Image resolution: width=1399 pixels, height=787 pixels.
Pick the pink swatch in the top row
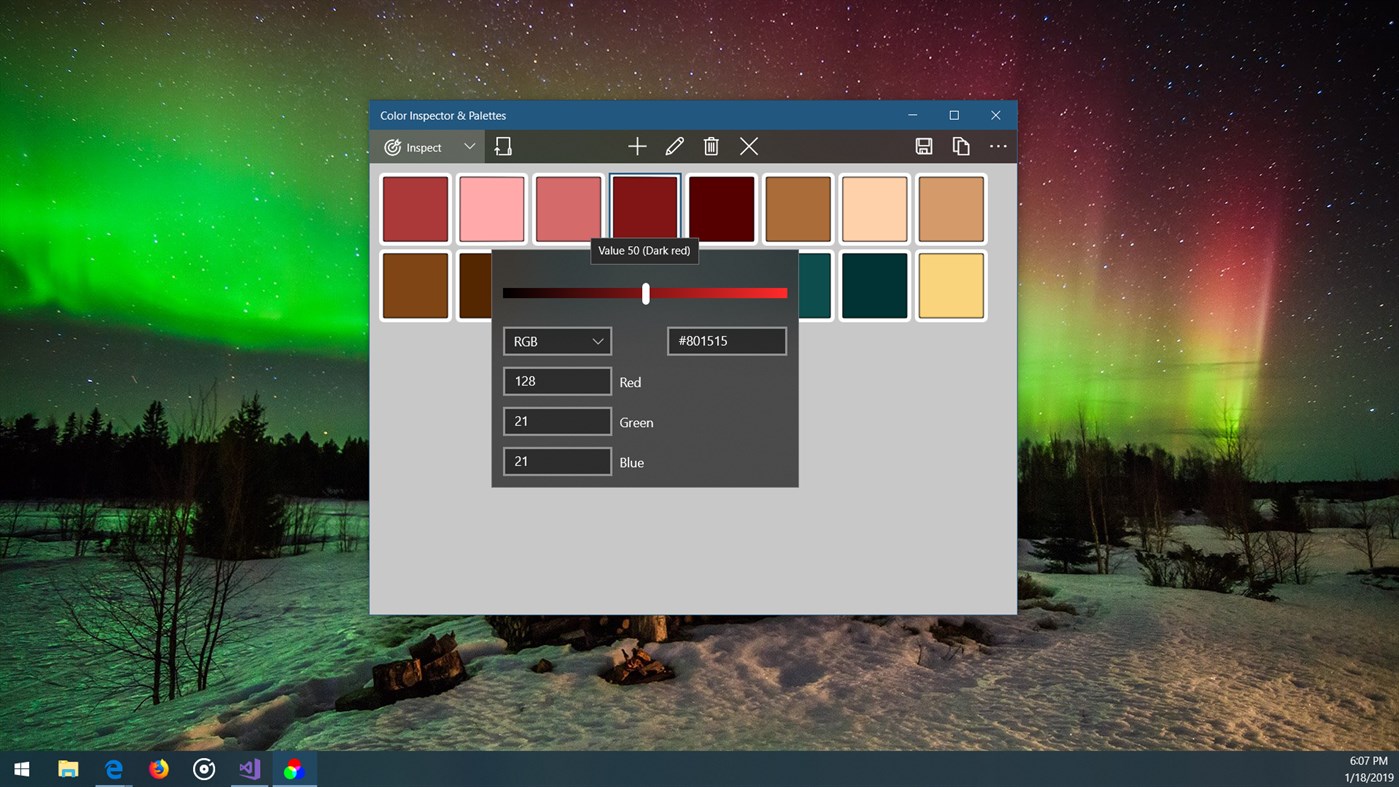click(491, 208)
